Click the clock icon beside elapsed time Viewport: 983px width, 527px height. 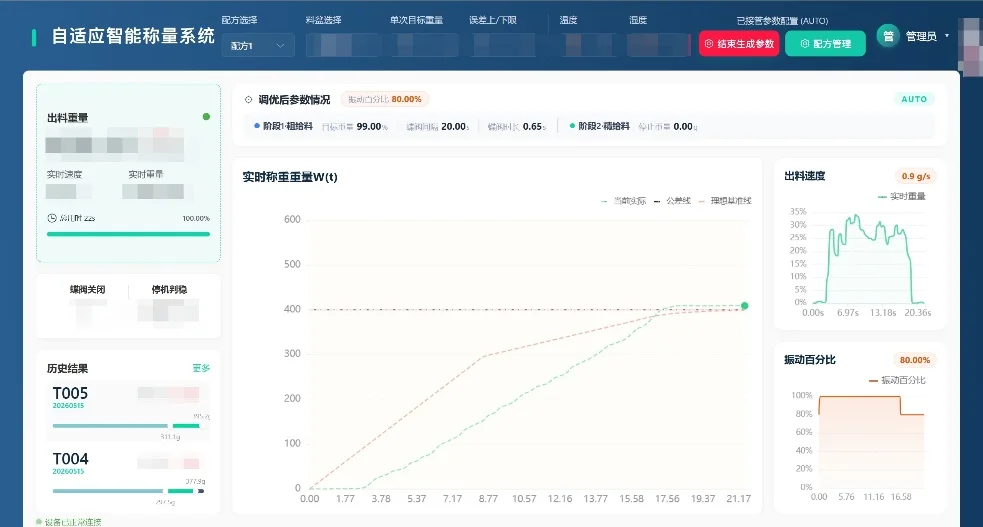point(51,218)
